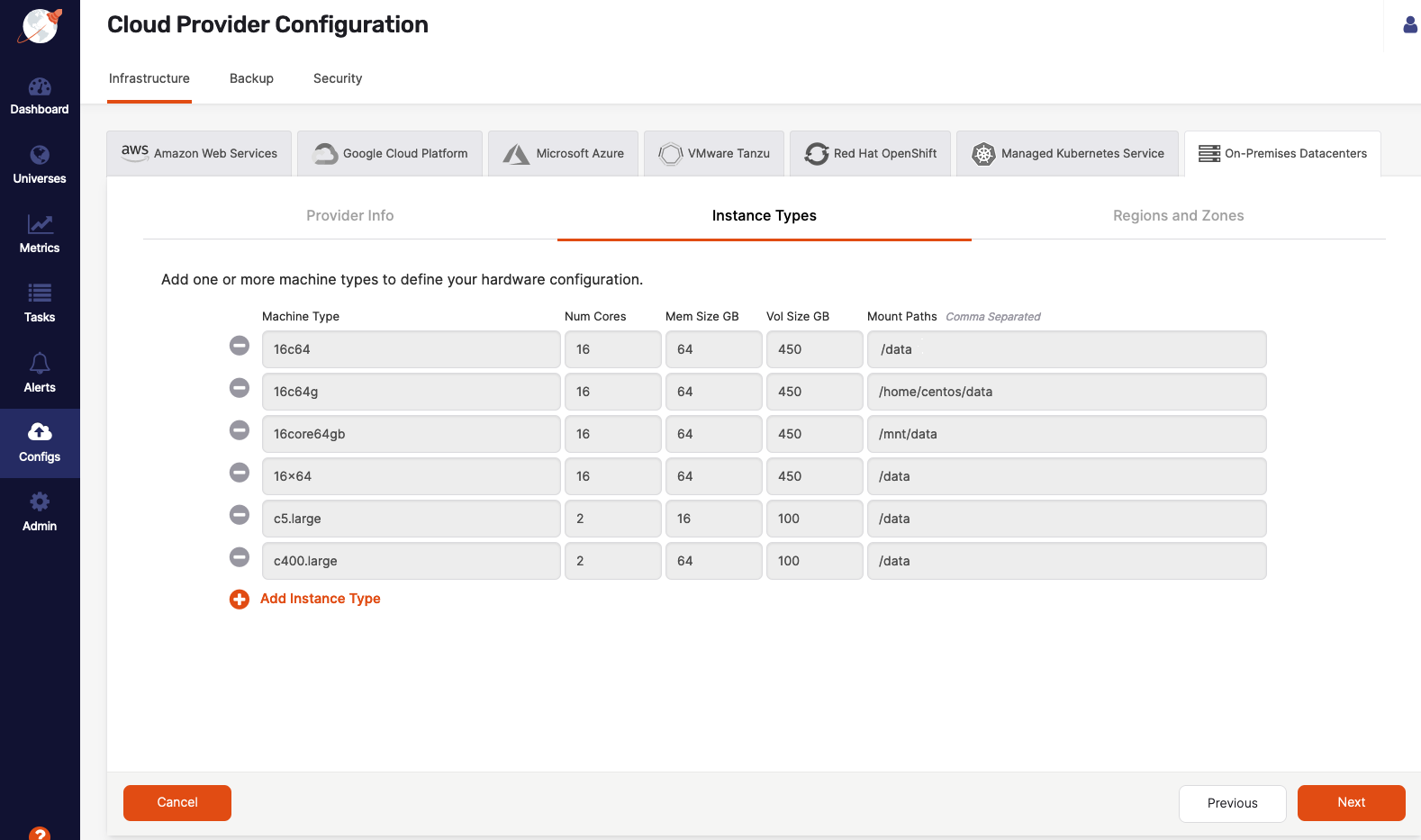The height and width of the screenshot is (840, 1421).
Task: Switch to the Security tab
Action: (x=338, y=78)
